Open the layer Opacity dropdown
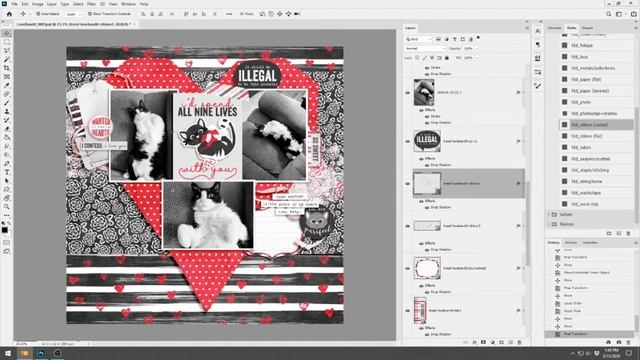This screenshot has height=360, width=640. [476, 49]
